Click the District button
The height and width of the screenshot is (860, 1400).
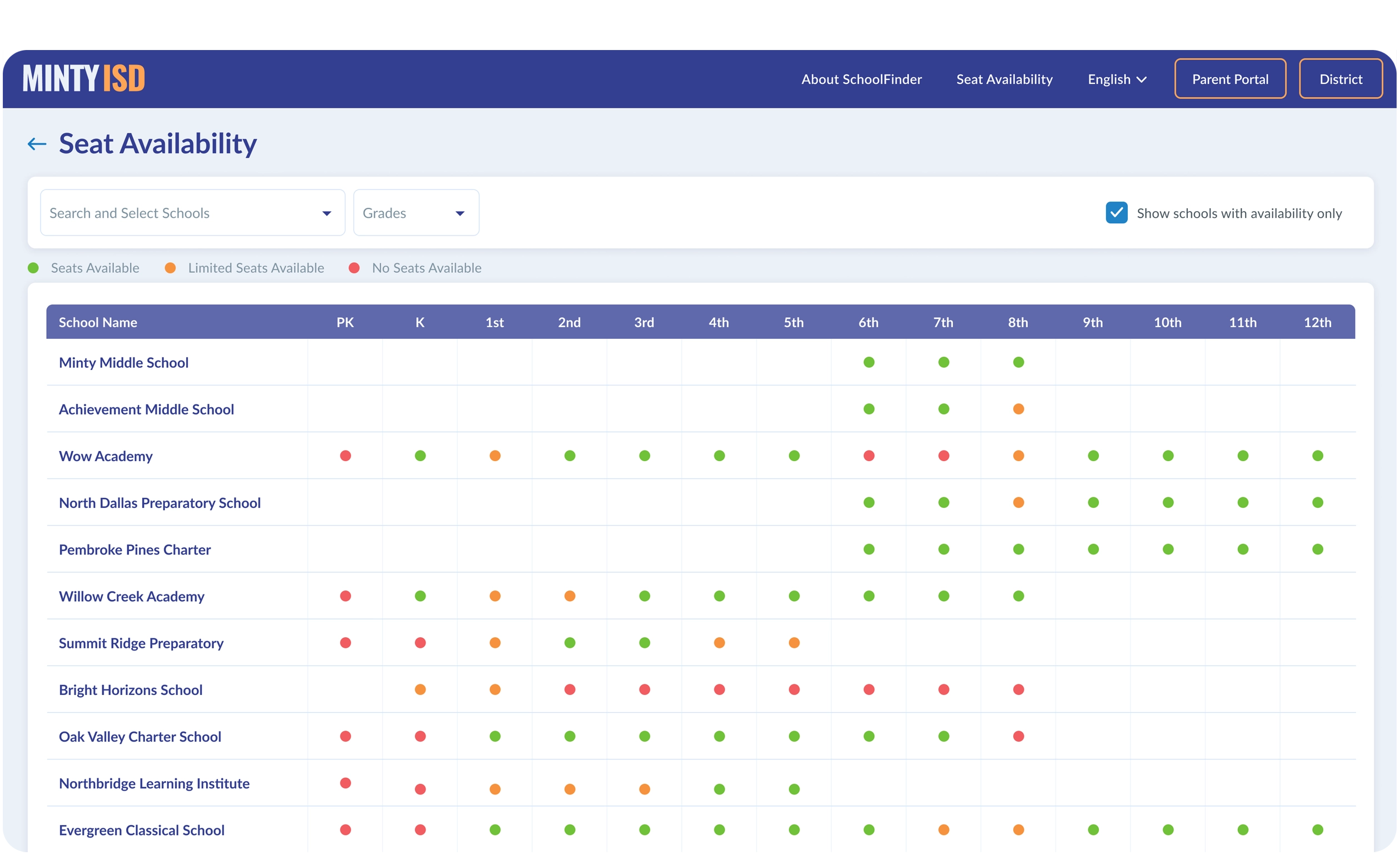(1340, 79)
